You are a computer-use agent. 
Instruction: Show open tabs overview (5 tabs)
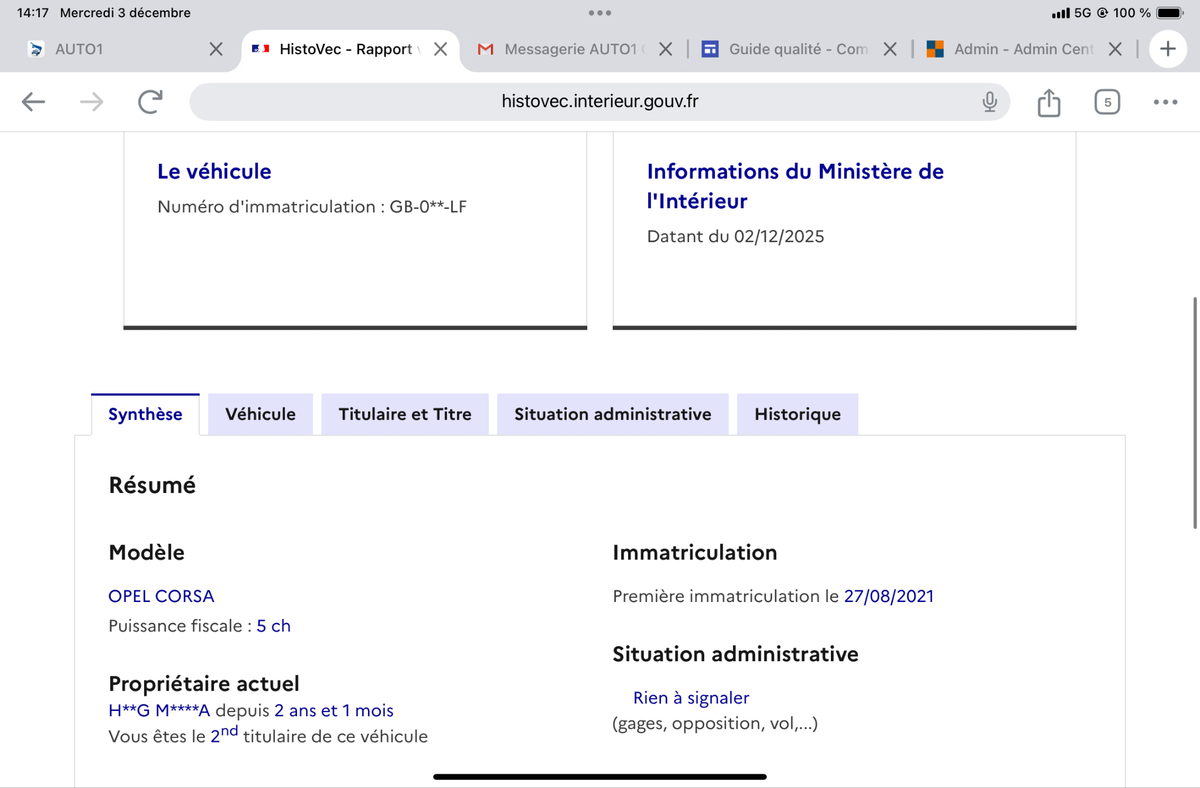coord(1107,102)
